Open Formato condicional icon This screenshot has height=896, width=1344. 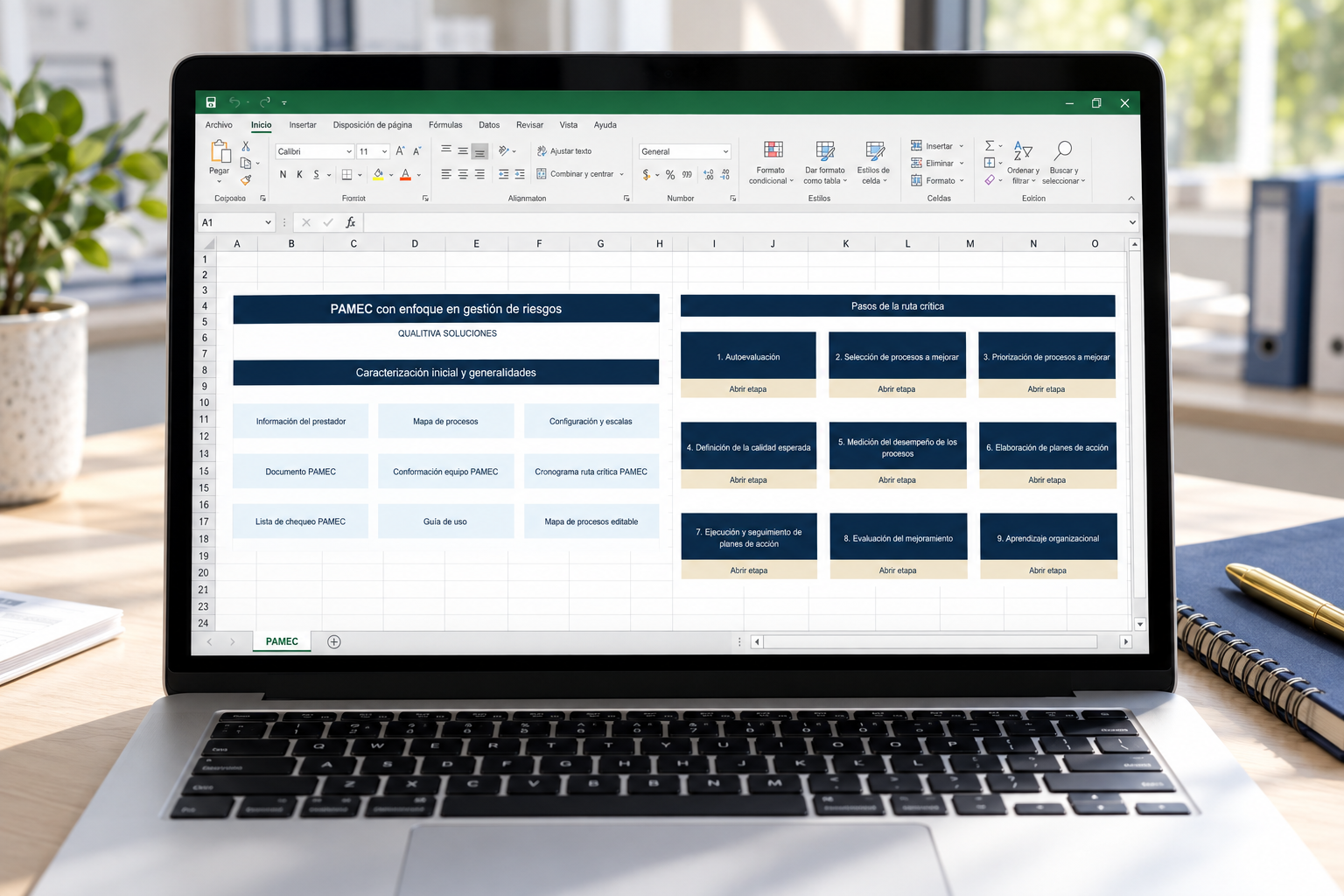tap(773, 150)
